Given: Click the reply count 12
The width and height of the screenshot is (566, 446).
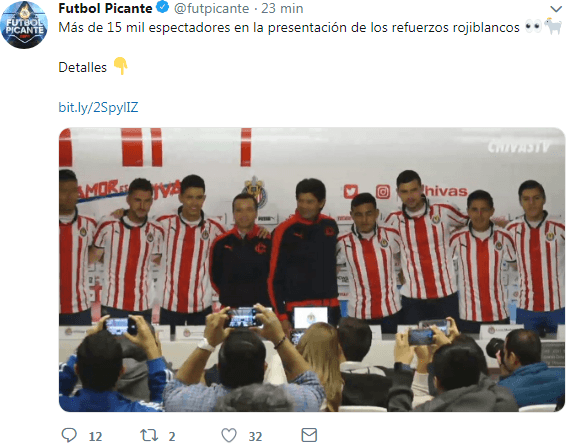Looking at the screenshot, I should [x=95, y=437].
